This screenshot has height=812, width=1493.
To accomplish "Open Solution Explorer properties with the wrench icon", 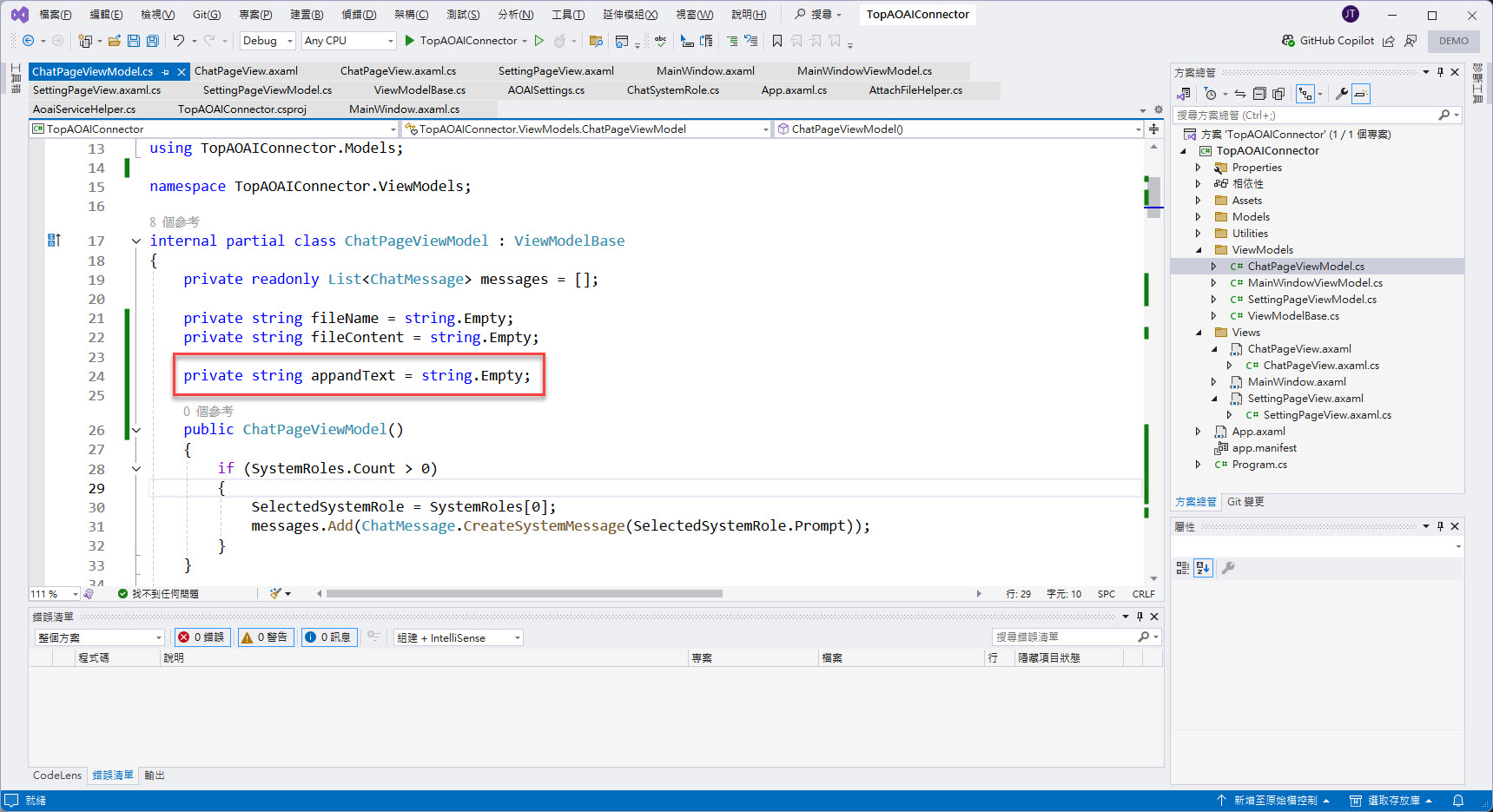I will point(1342,94).
